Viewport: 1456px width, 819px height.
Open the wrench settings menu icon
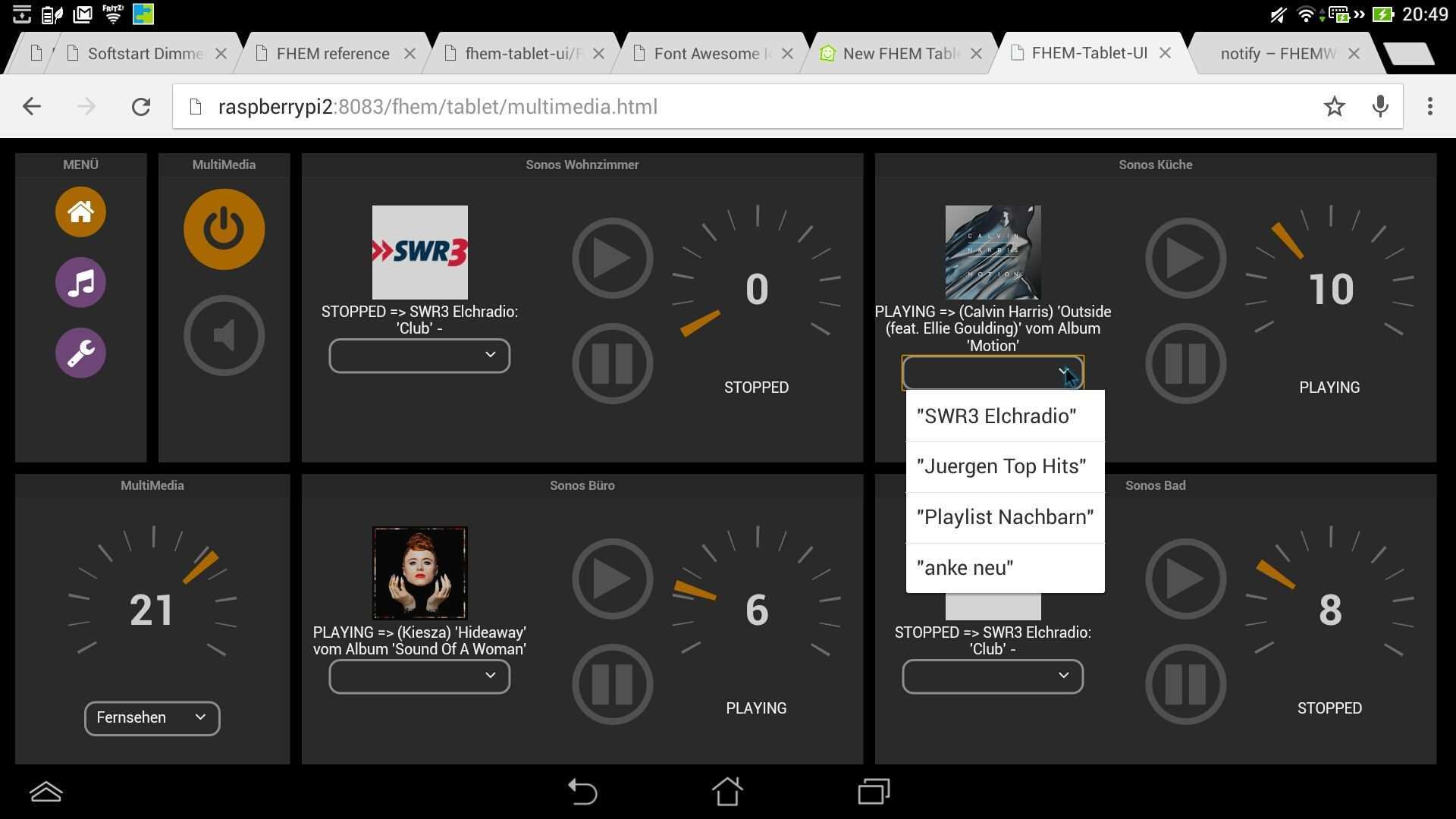click(80, 353)
